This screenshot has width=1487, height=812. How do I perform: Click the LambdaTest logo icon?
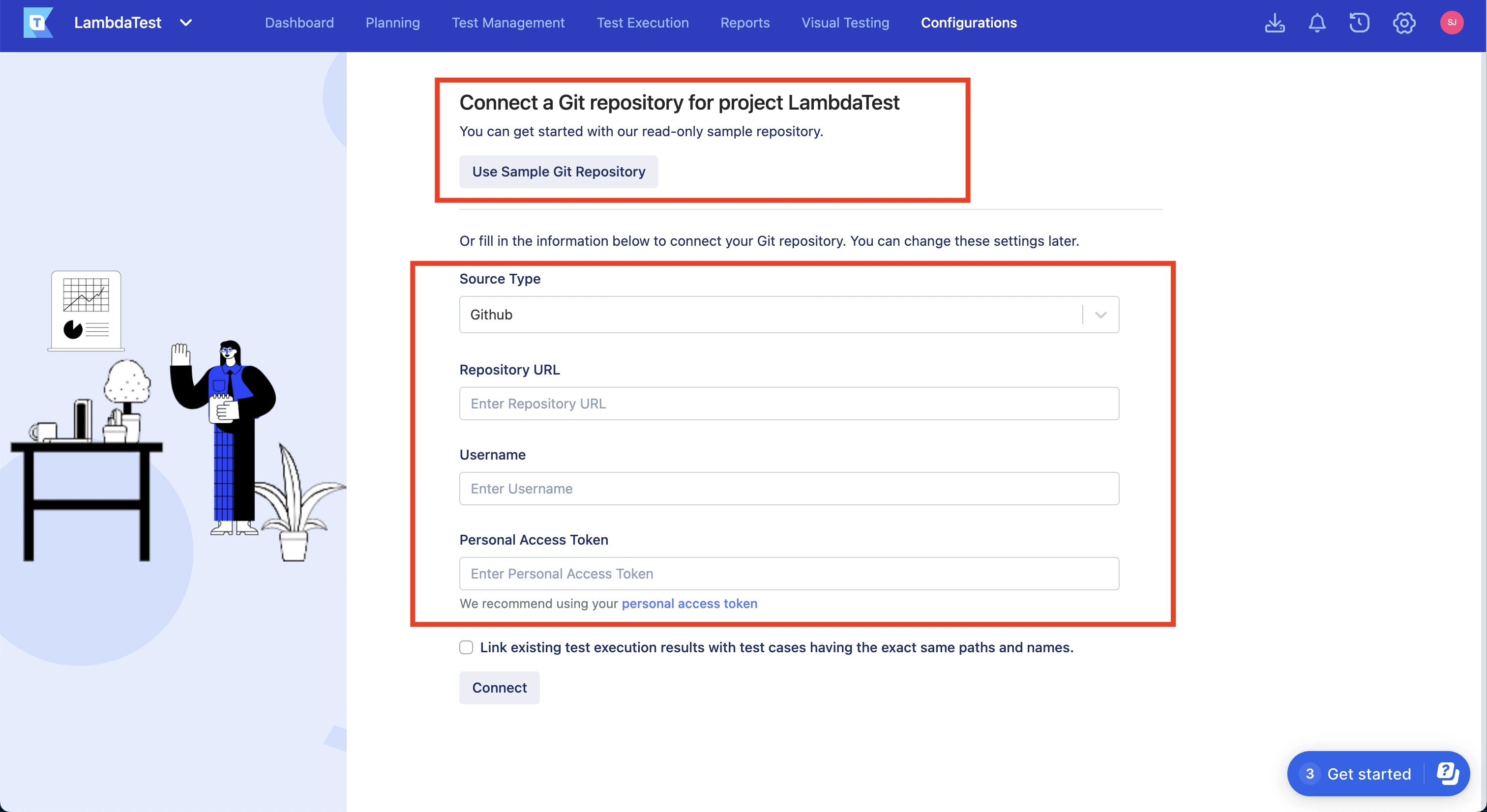point(38,23)
